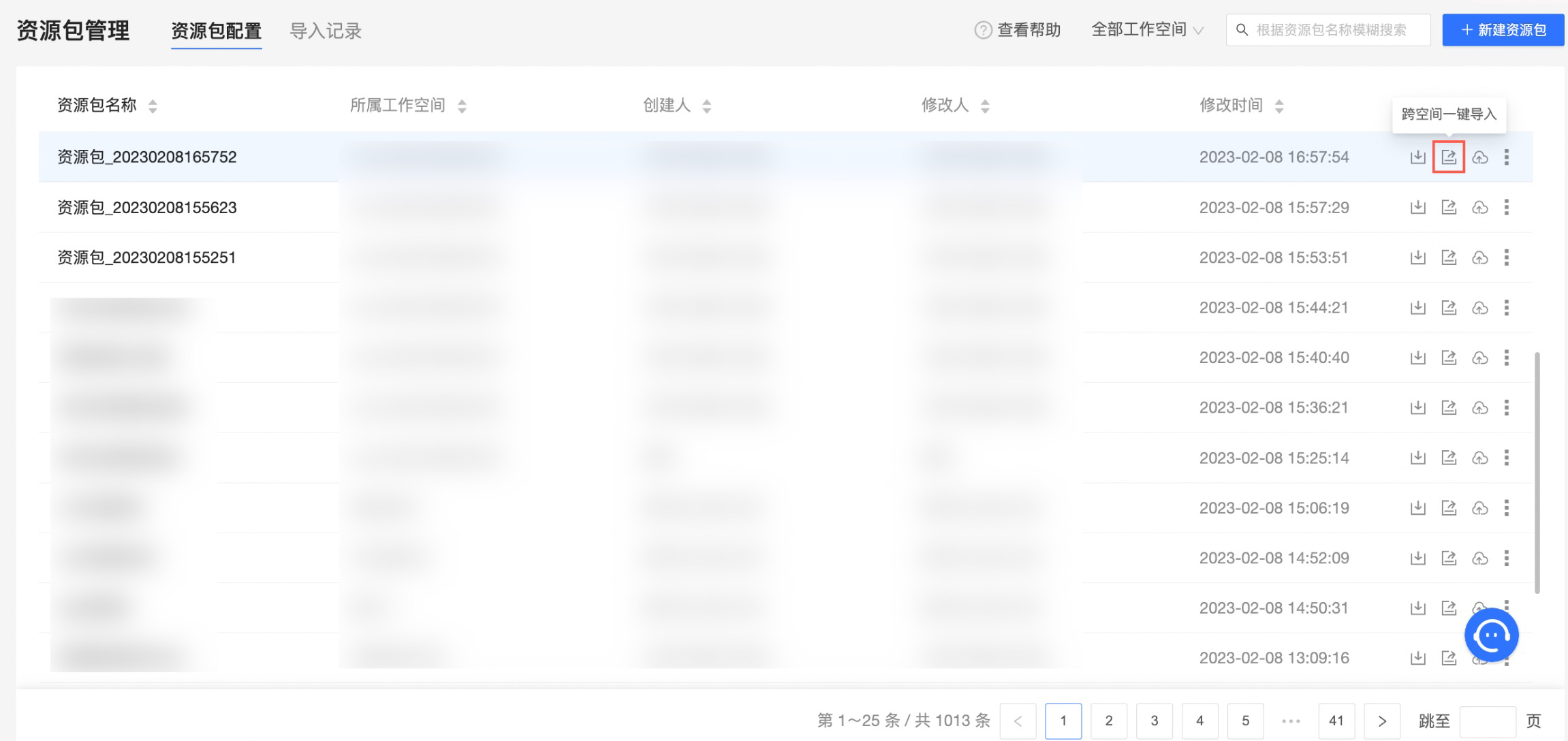Select the 资源包配置 tab
Viewport: 1568px width, 741px height.
[x=216, y=31]
